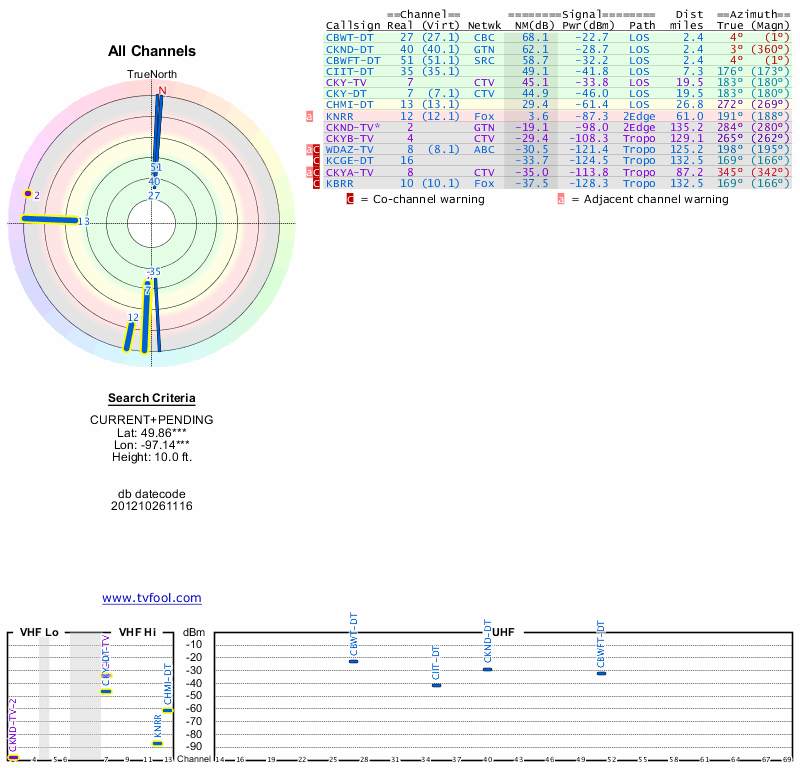Click the warning markers beside CKYA-TV
The width and height of the screenshot is (800, 768).
313,172
